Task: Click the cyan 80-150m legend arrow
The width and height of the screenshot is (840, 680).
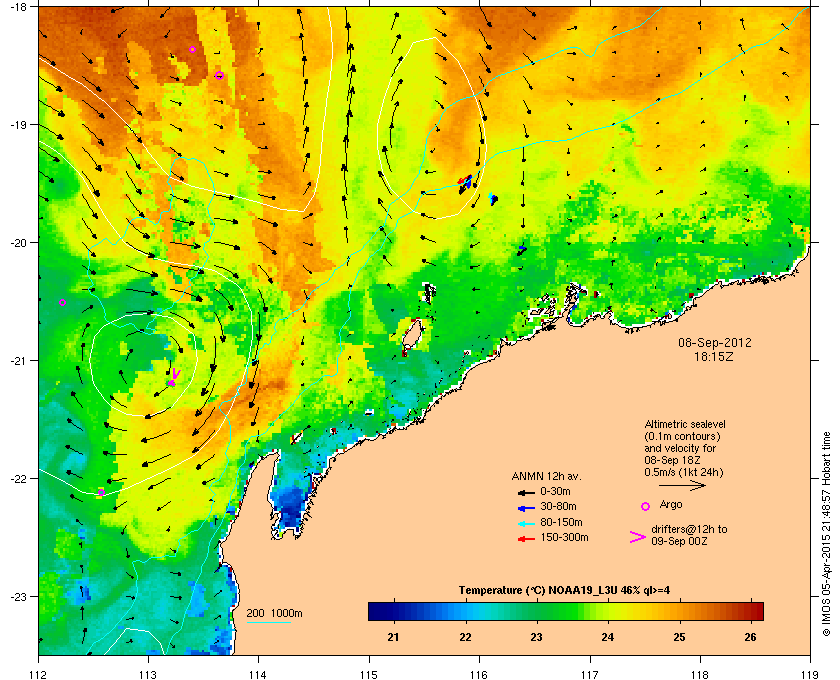Action: (x=526, y=523)
